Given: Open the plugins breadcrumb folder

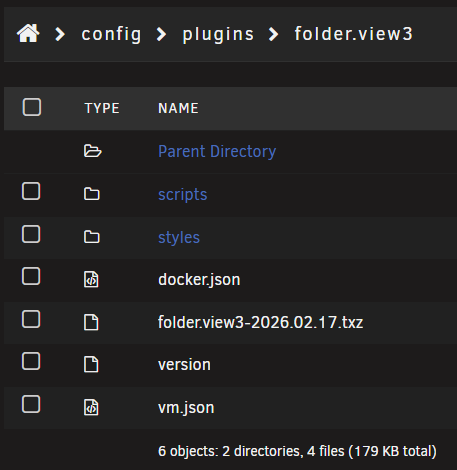Looking at the screenshot, I should pos(218,34).
